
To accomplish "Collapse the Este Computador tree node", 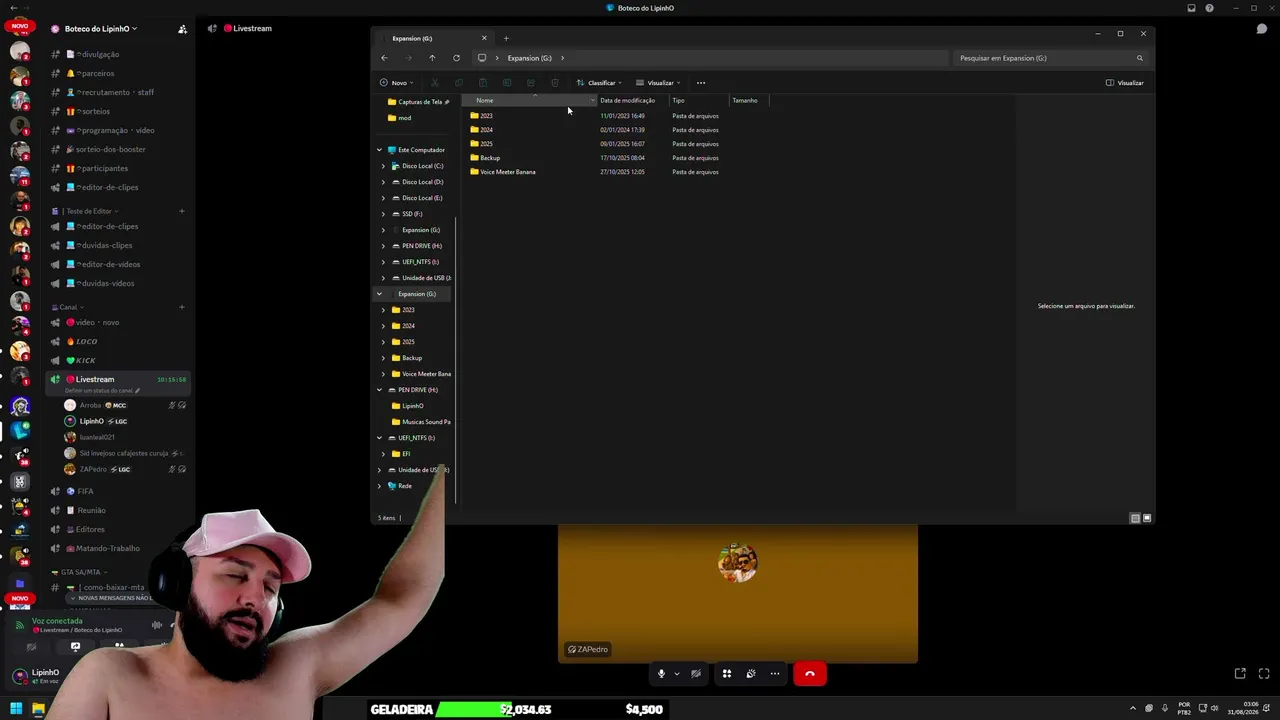I will [379, 150].
